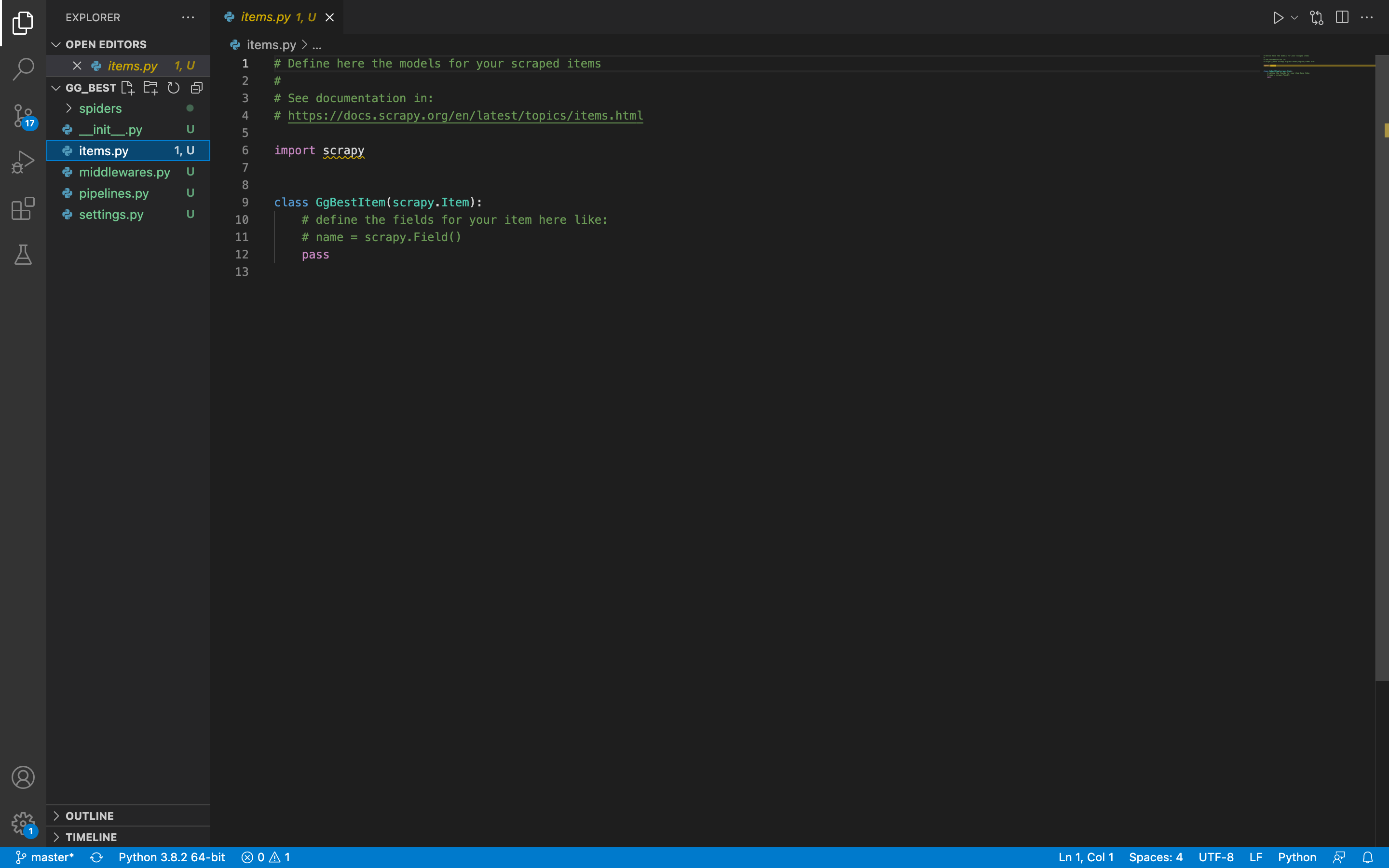
Task: Open the Run and Debug view
Action: click(x=23, y=162)
